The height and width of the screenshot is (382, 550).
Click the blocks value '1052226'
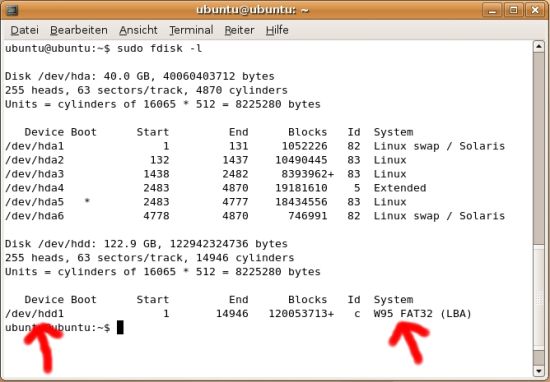(304, 146)
